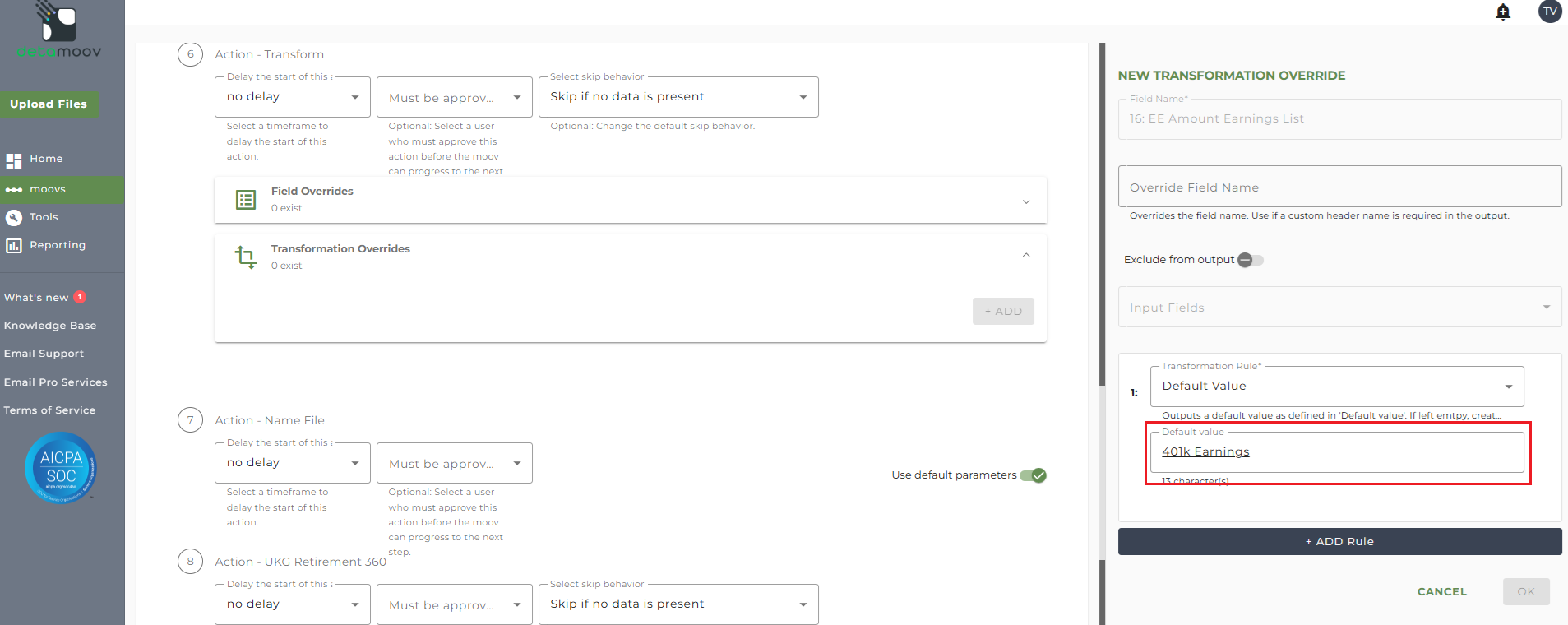Click the Override Field Name input
The height and width of the screenshot is (625, 1568).
tap(1339, 187)
